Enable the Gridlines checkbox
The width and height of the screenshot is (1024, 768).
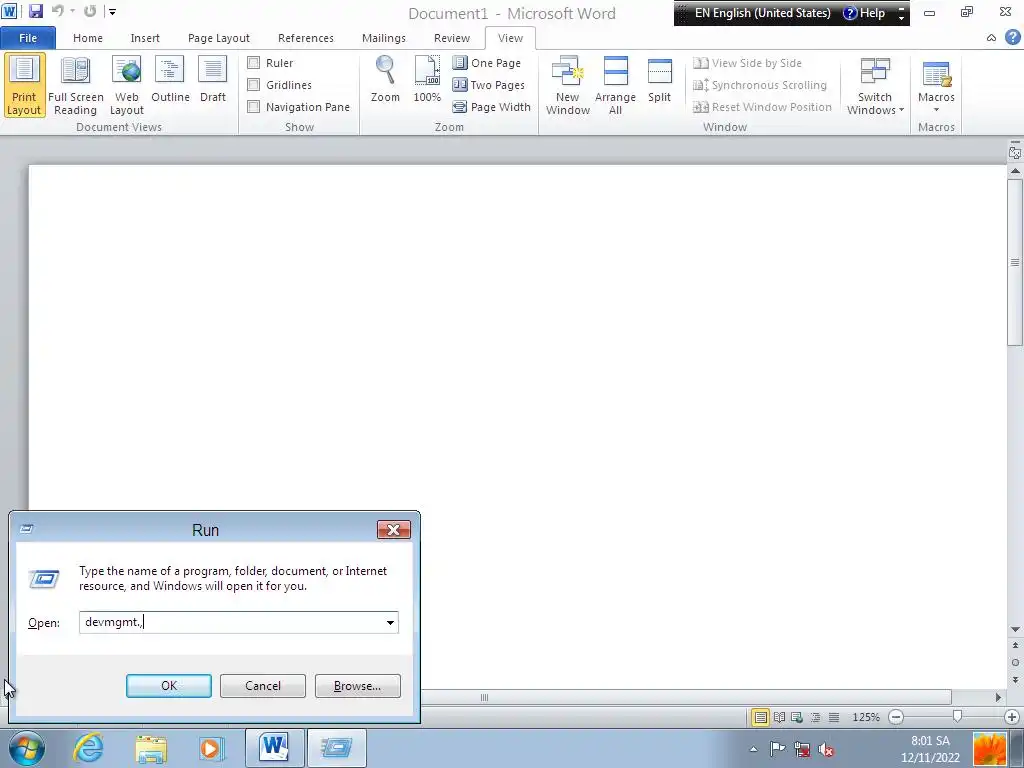253,85
